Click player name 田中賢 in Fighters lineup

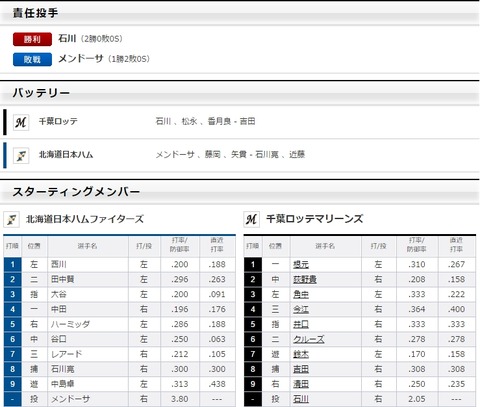[x=62, y=279]
